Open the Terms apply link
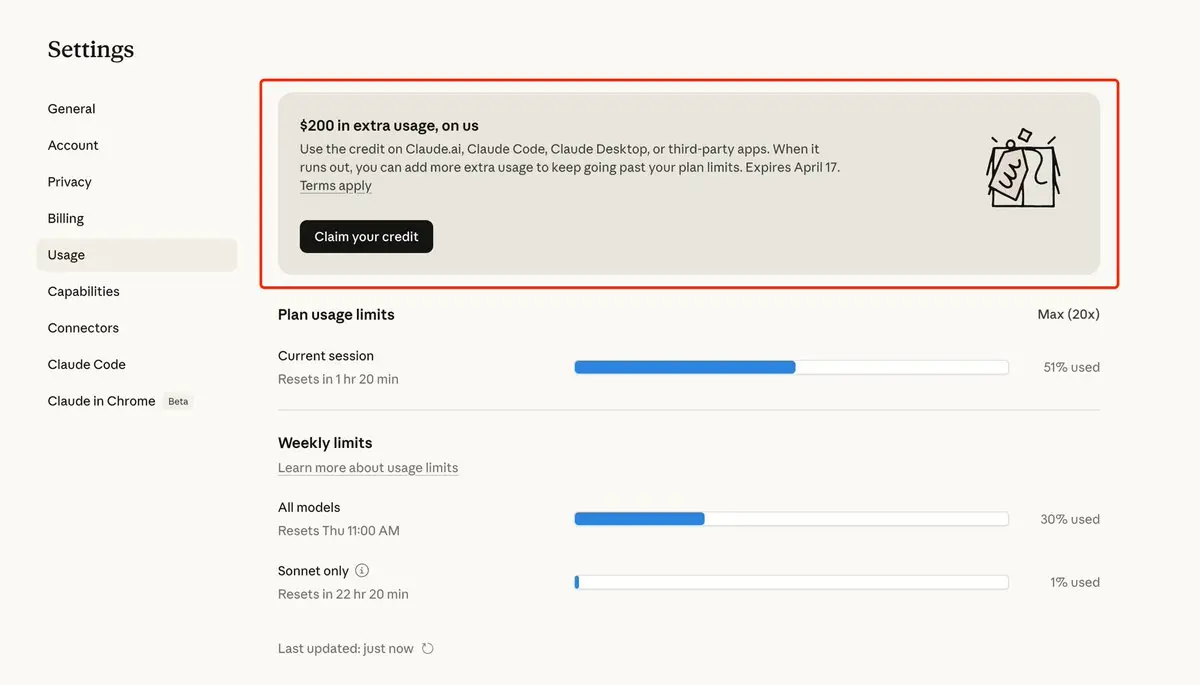Screen dimensions: 1200x685 tap(336, 186)
